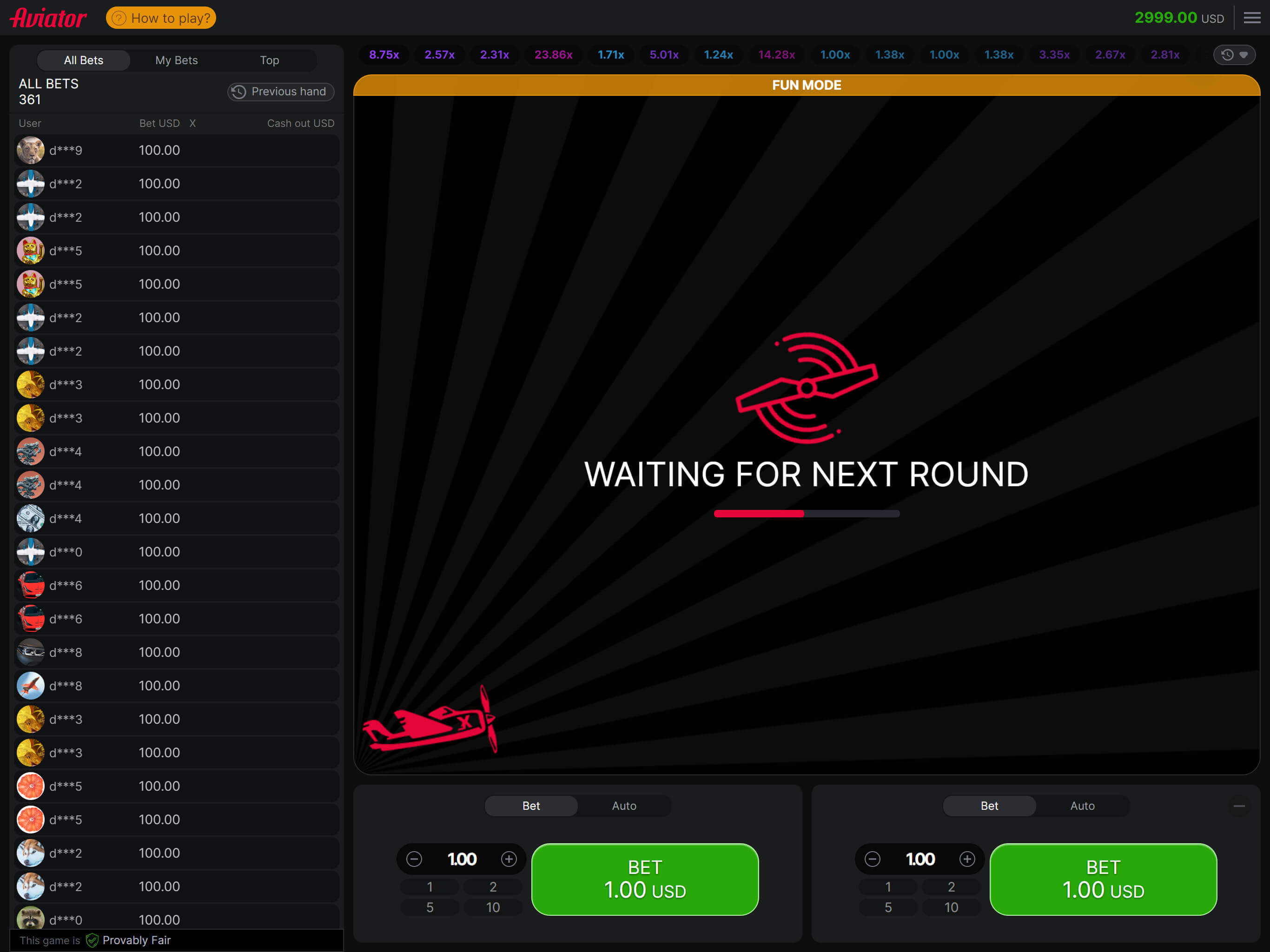Click minus icon in left bet panel
The height and width of the screenshot is (952, 1270).
pos(414,859)
